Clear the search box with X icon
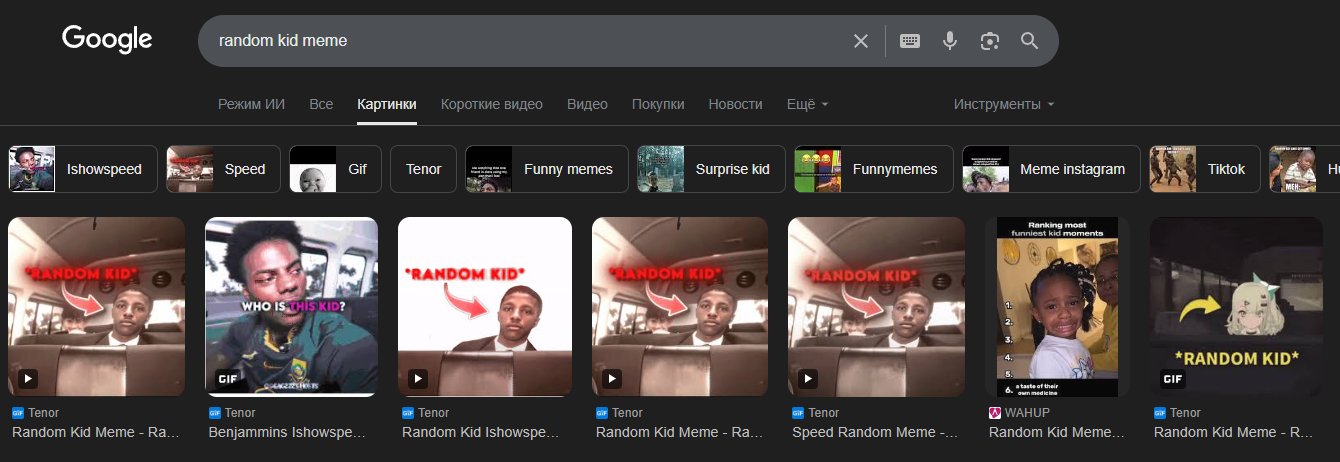This screenshot has height=462, width=1340. coord(861,41)
